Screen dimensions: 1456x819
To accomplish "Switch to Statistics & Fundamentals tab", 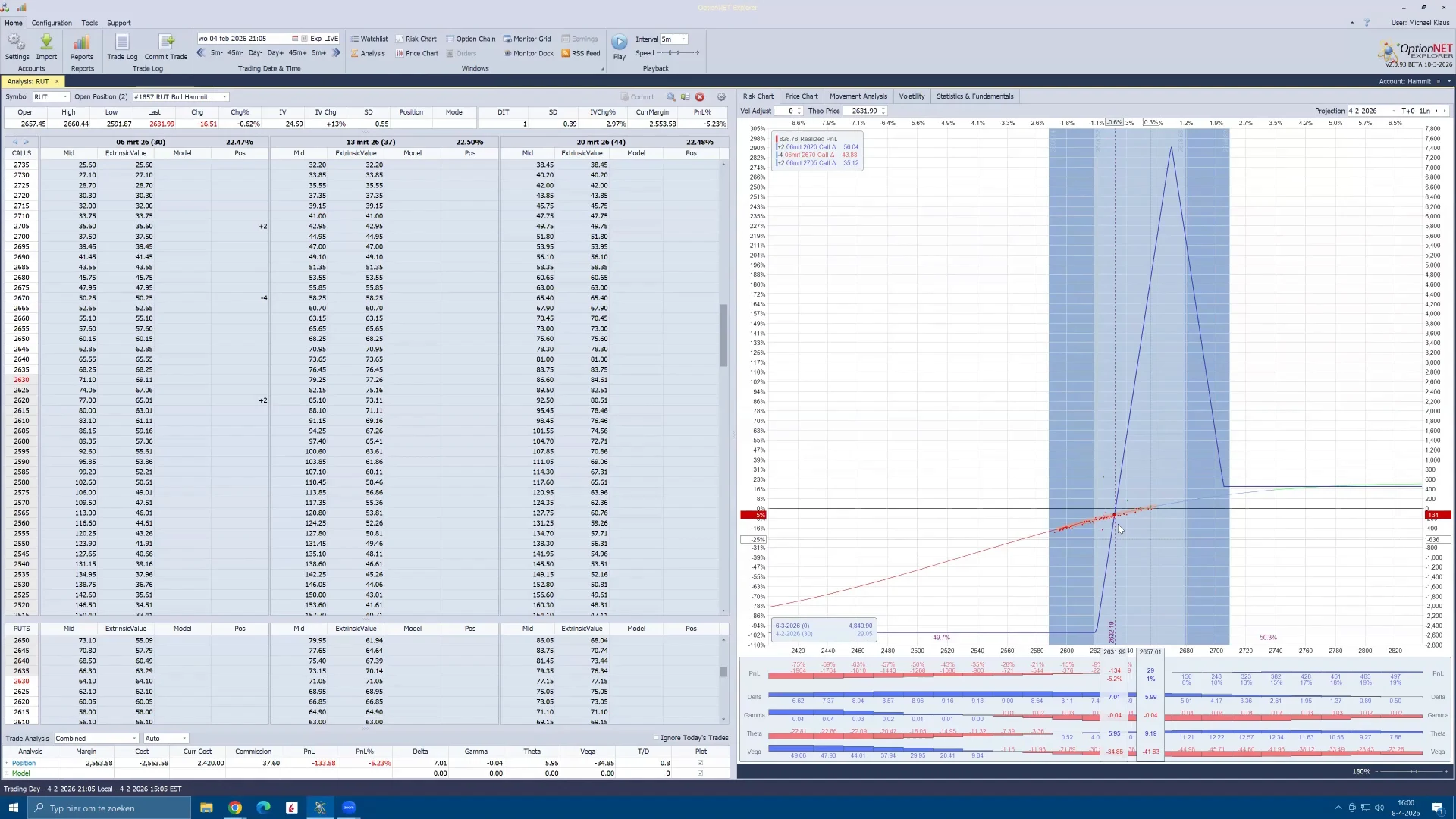I will click(974, 96).
